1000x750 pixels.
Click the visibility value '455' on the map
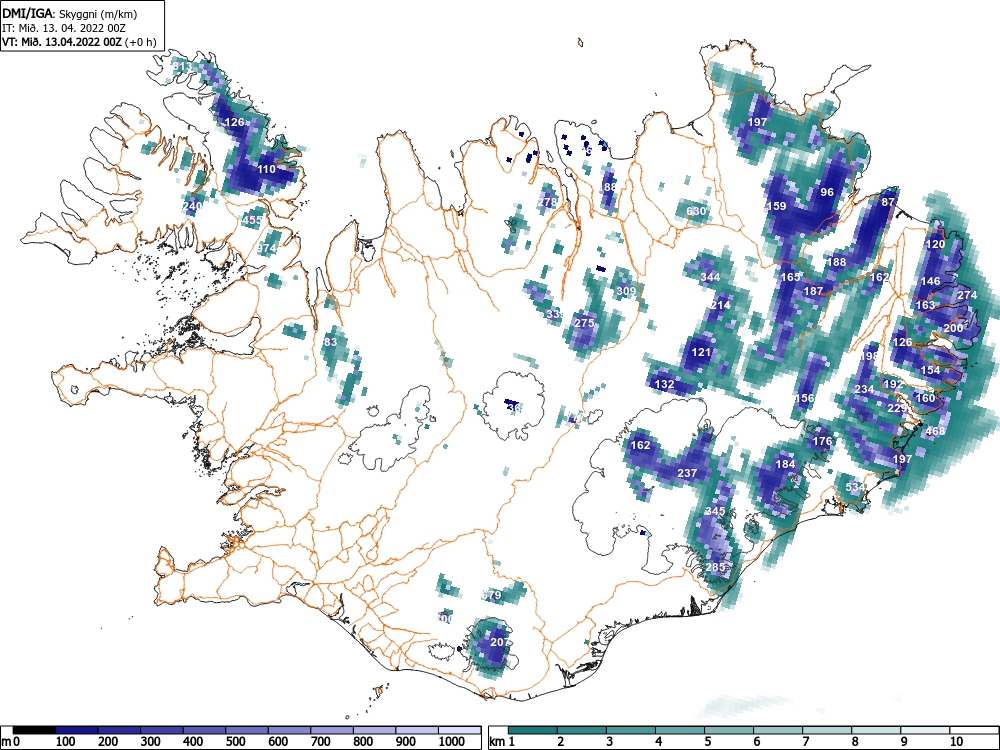click(x=253, y=220)
